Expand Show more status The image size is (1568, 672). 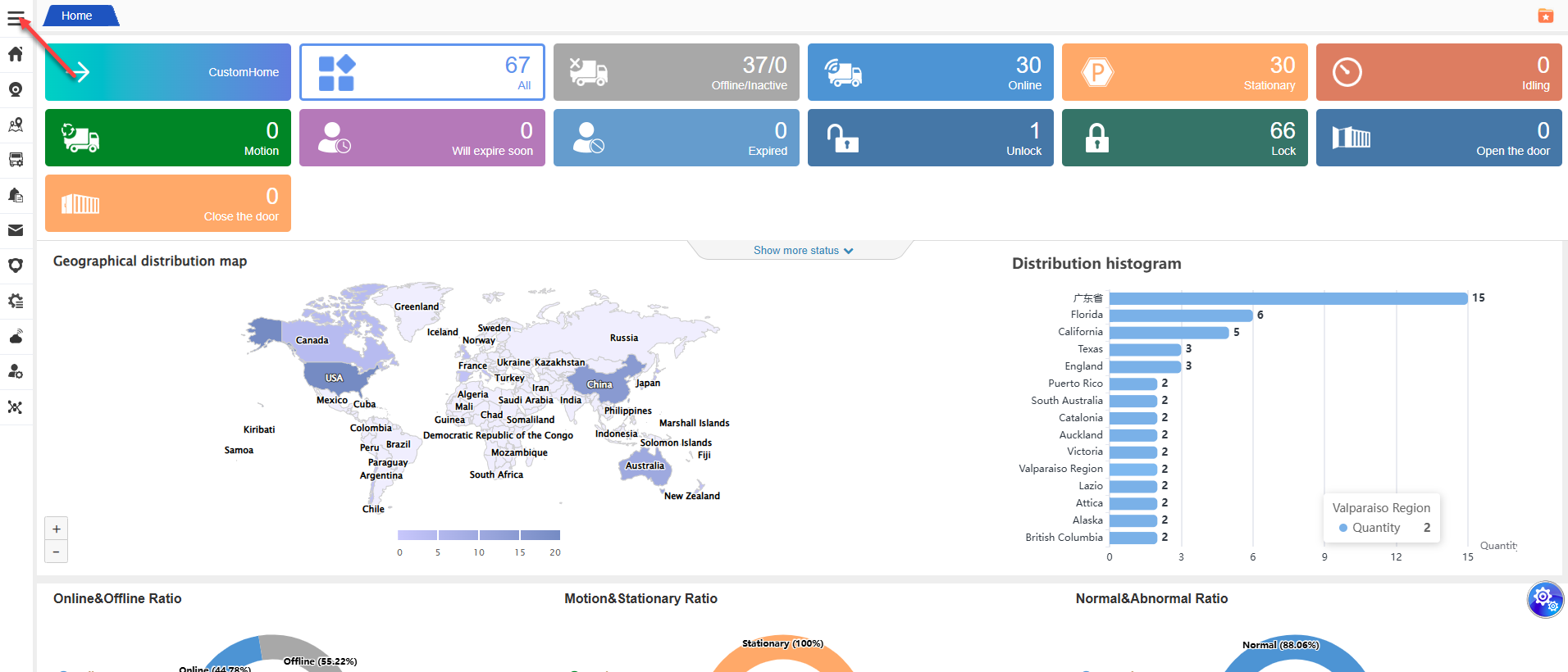pos(803,251)
